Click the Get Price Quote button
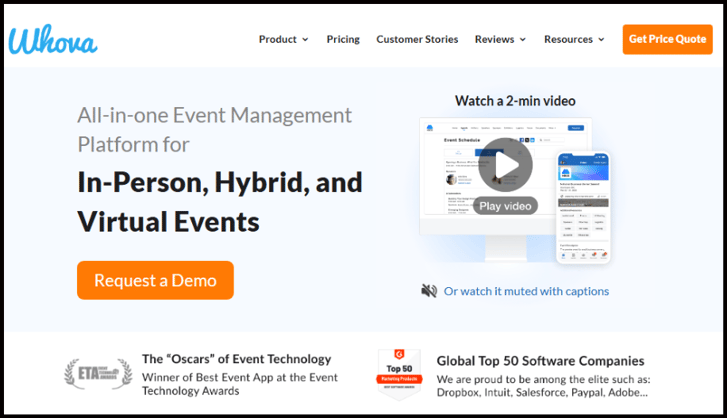 667,39
